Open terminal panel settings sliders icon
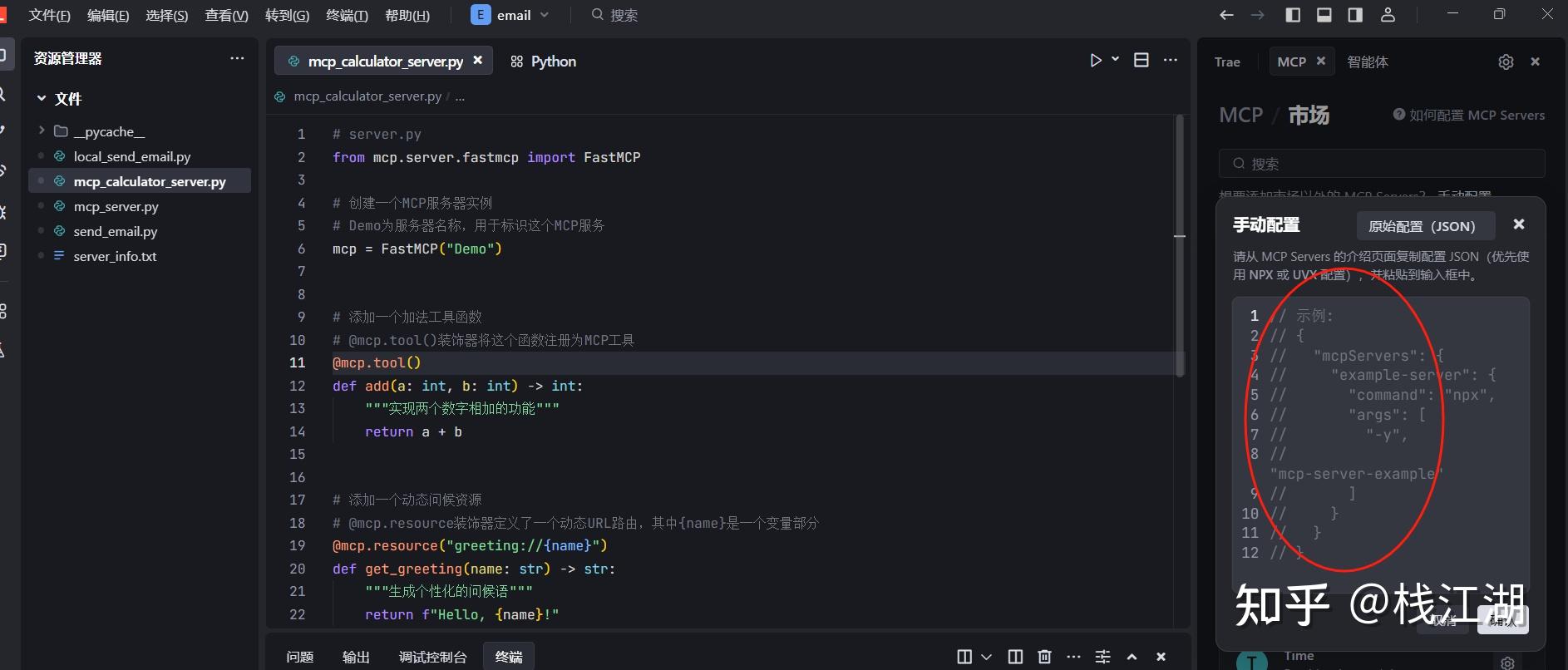This screenshot has height=670, width=1568. click(x=1102, y=657)
